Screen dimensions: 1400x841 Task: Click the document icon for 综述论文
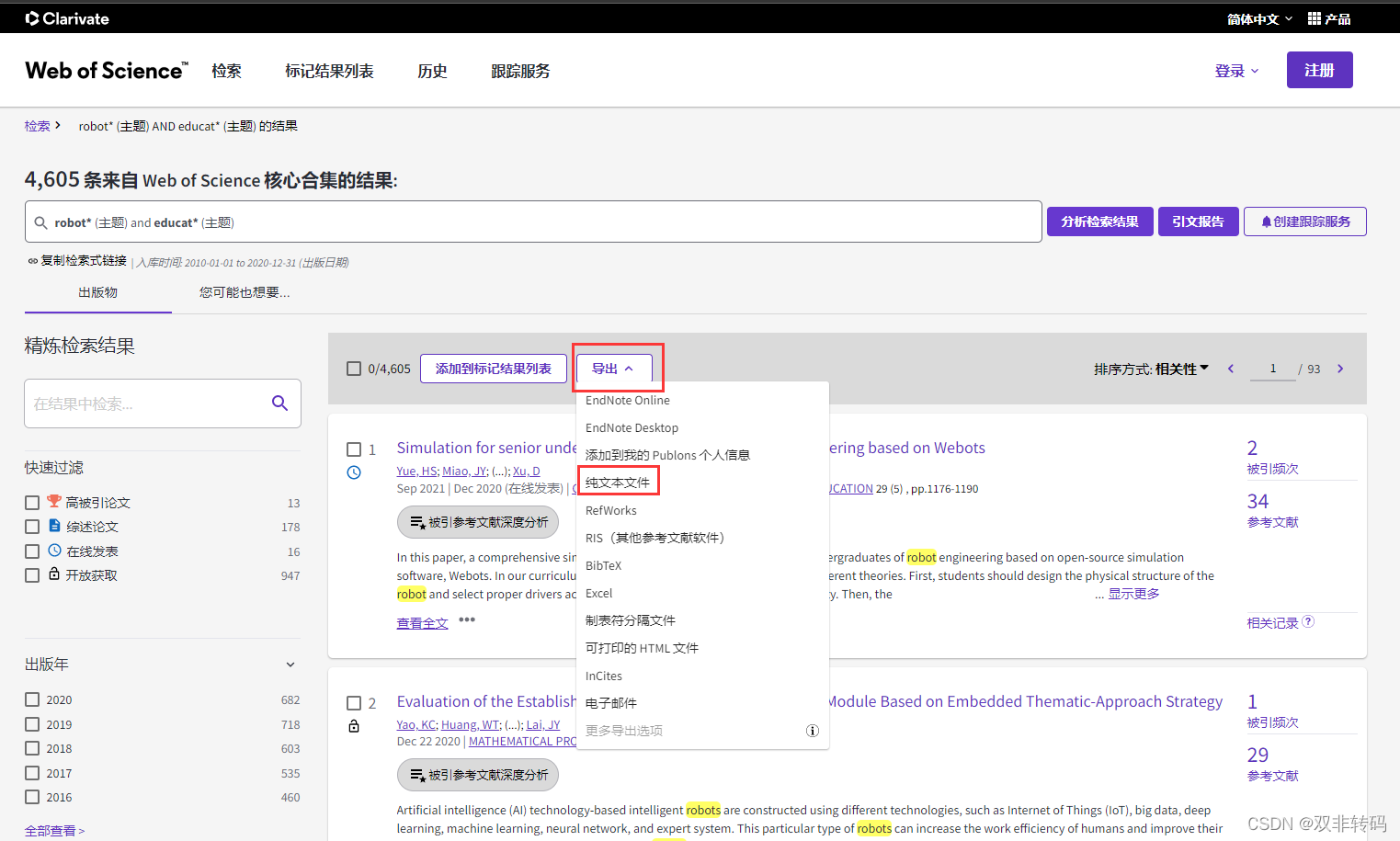[x=54, y=526]
